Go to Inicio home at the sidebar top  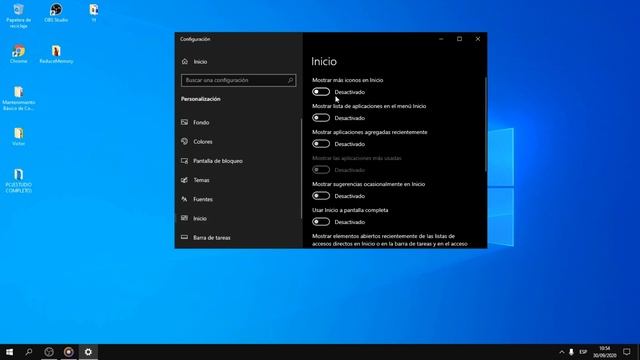tap(200, 62)
